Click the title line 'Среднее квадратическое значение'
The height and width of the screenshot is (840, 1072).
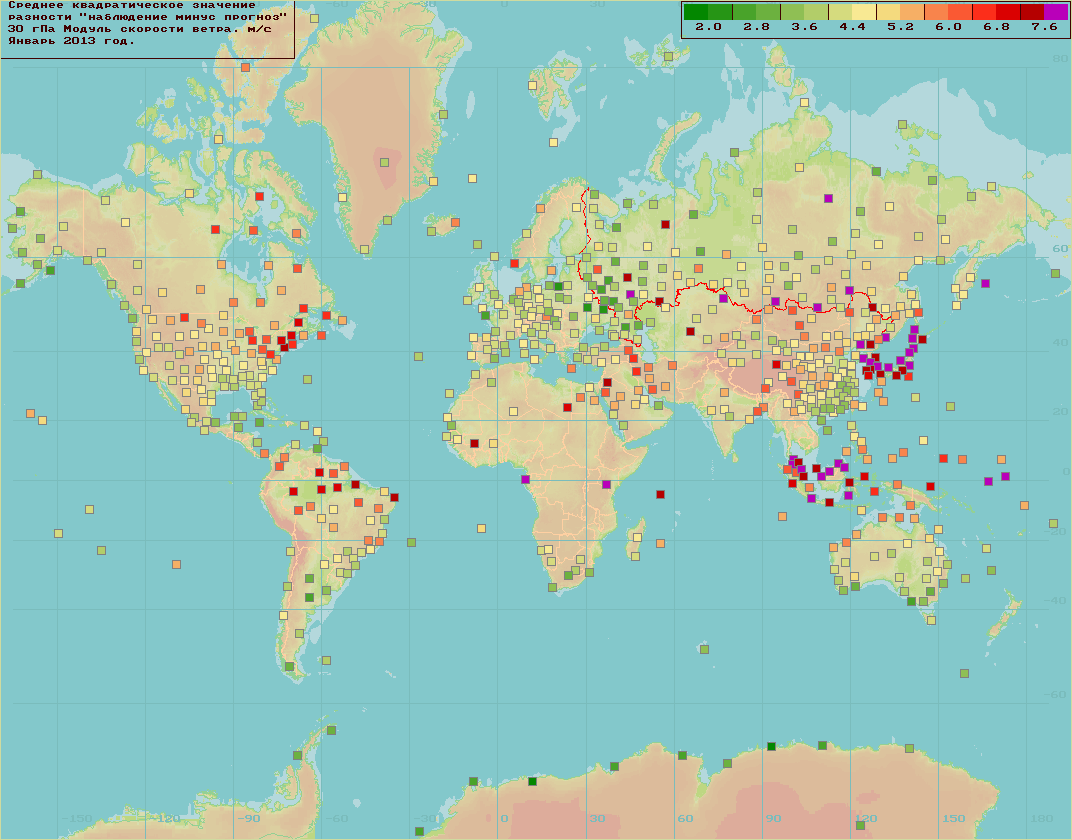click(x=132, y=5)
